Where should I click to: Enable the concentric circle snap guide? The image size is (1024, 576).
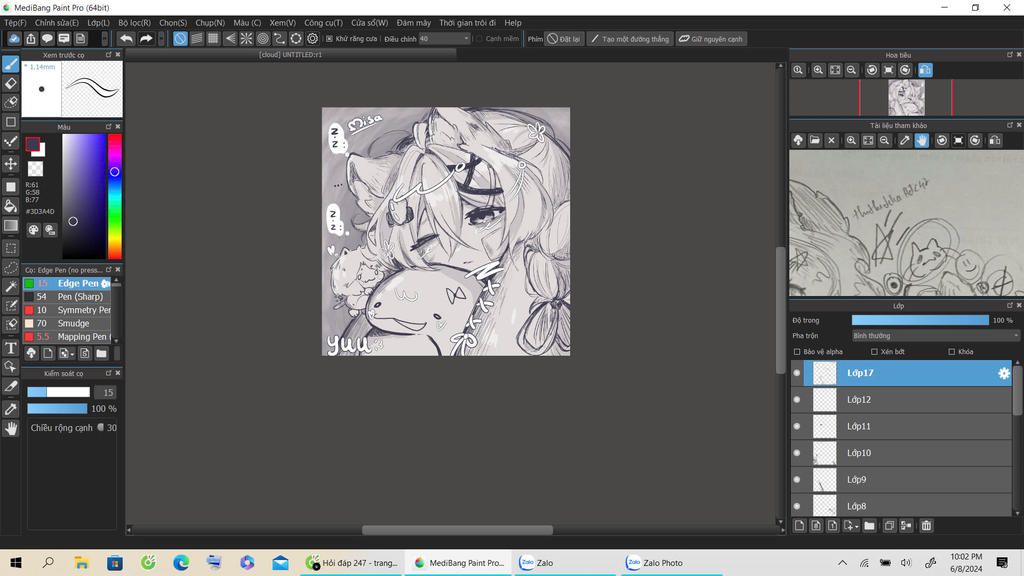263,39
